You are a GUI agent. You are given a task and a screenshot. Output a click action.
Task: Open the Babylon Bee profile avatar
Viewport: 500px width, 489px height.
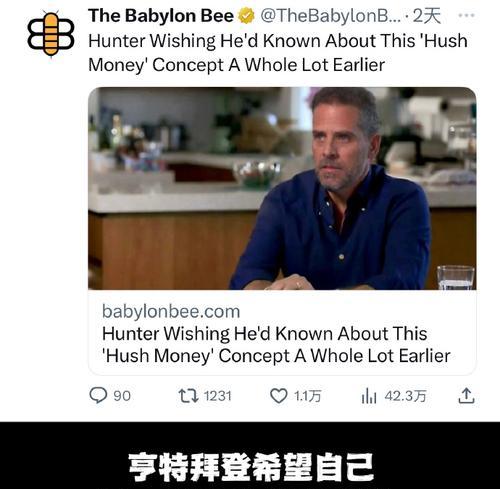[51, 34]
